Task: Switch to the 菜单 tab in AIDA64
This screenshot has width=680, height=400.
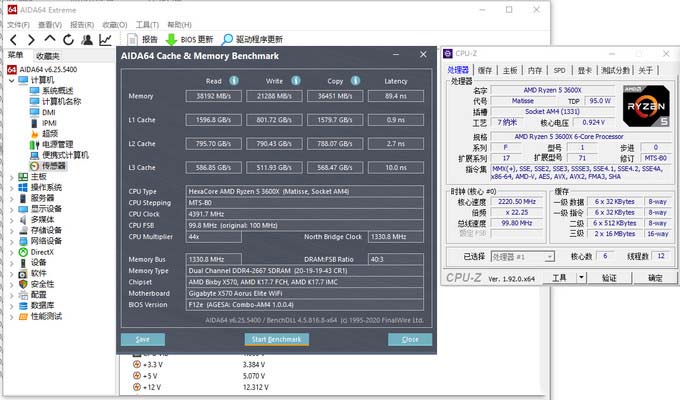Action: [x=15, y=55]
